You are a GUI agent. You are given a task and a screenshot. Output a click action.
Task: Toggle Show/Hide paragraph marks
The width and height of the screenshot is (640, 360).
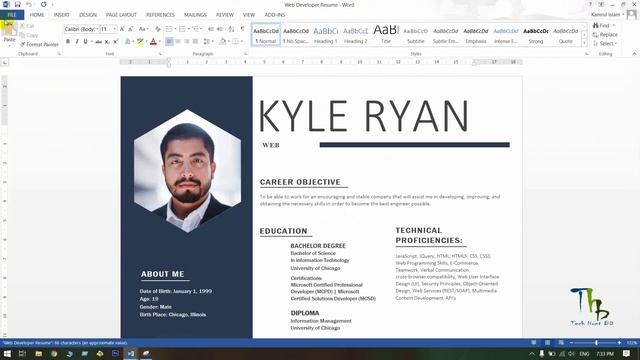coord(243,29)
